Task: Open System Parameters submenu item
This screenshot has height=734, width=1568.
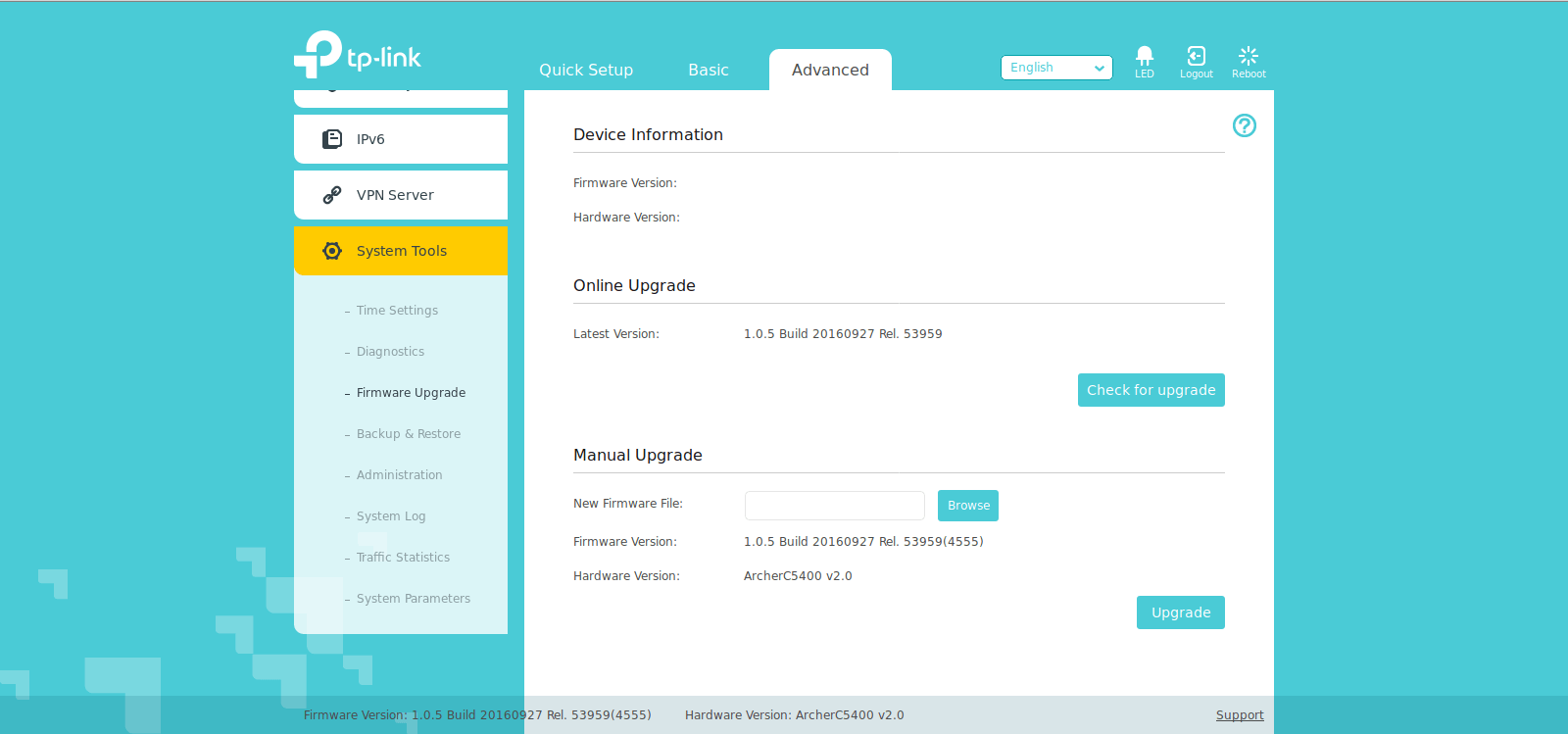Action: coord(413,599)
